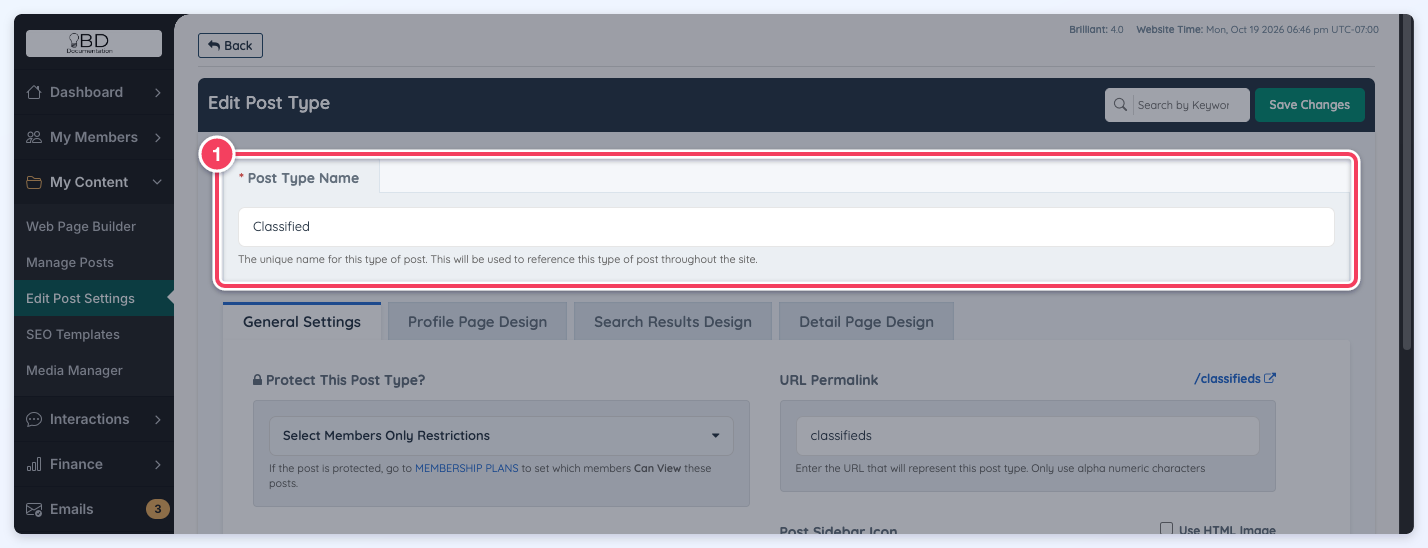This screenshot has height=548, width=1428.
Task: Expand the My Members chevron
Action: click(158, 137)
